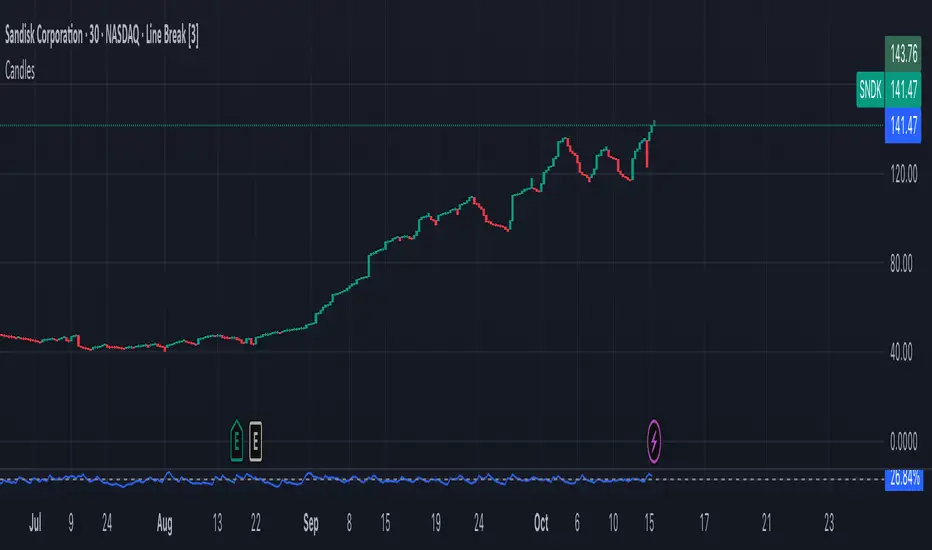Click the green earnings E marker
This screenshot has height=550, width=932.
tap(237, 438)
